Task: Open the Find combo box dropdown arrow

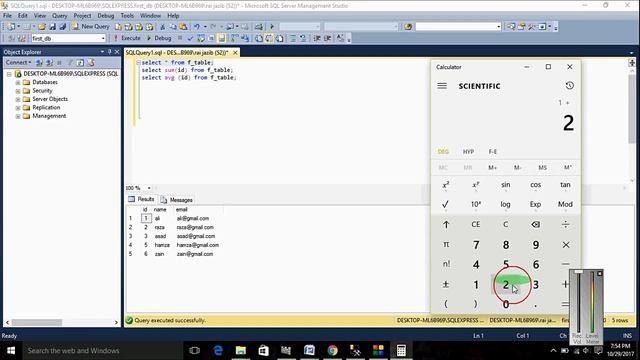Action: point(498,27)
